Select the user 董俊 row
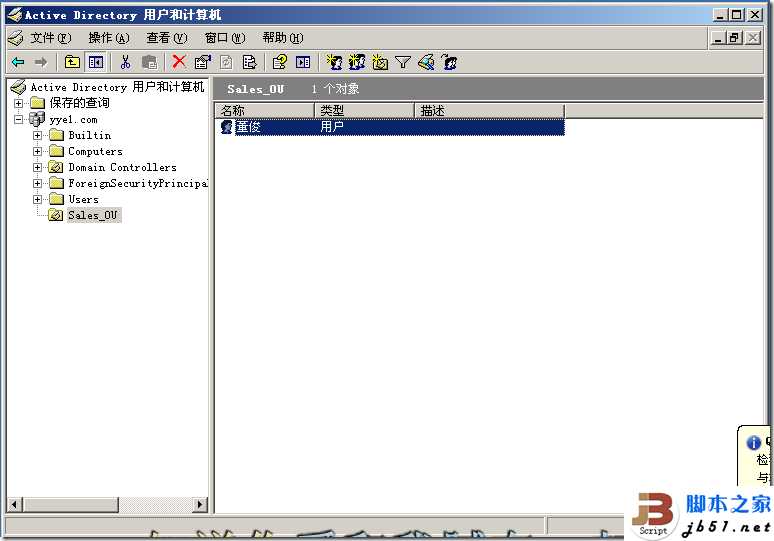774x541 pixels. (x=390, y=127)
